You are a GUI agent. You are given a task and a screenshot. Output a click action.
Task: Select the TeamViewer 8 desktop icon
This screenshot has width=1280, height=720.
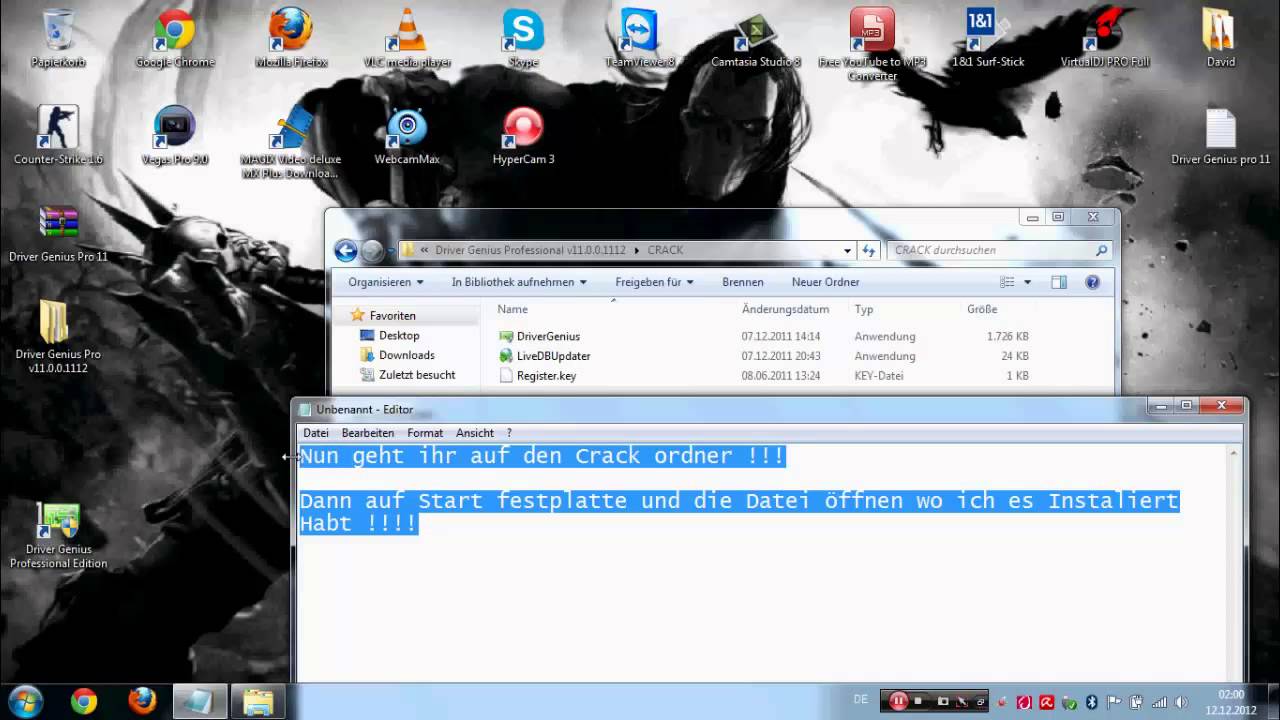click(x=640, y=38)
